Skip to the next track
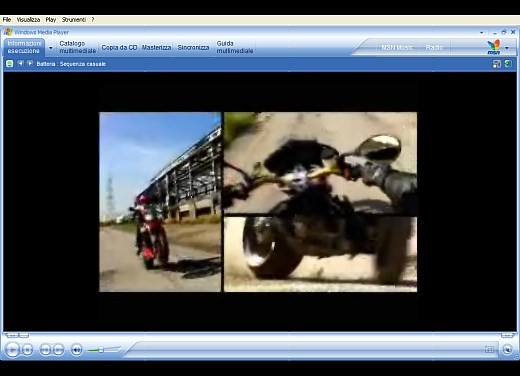This screenshot has width=520, height=376. point(58,350)
